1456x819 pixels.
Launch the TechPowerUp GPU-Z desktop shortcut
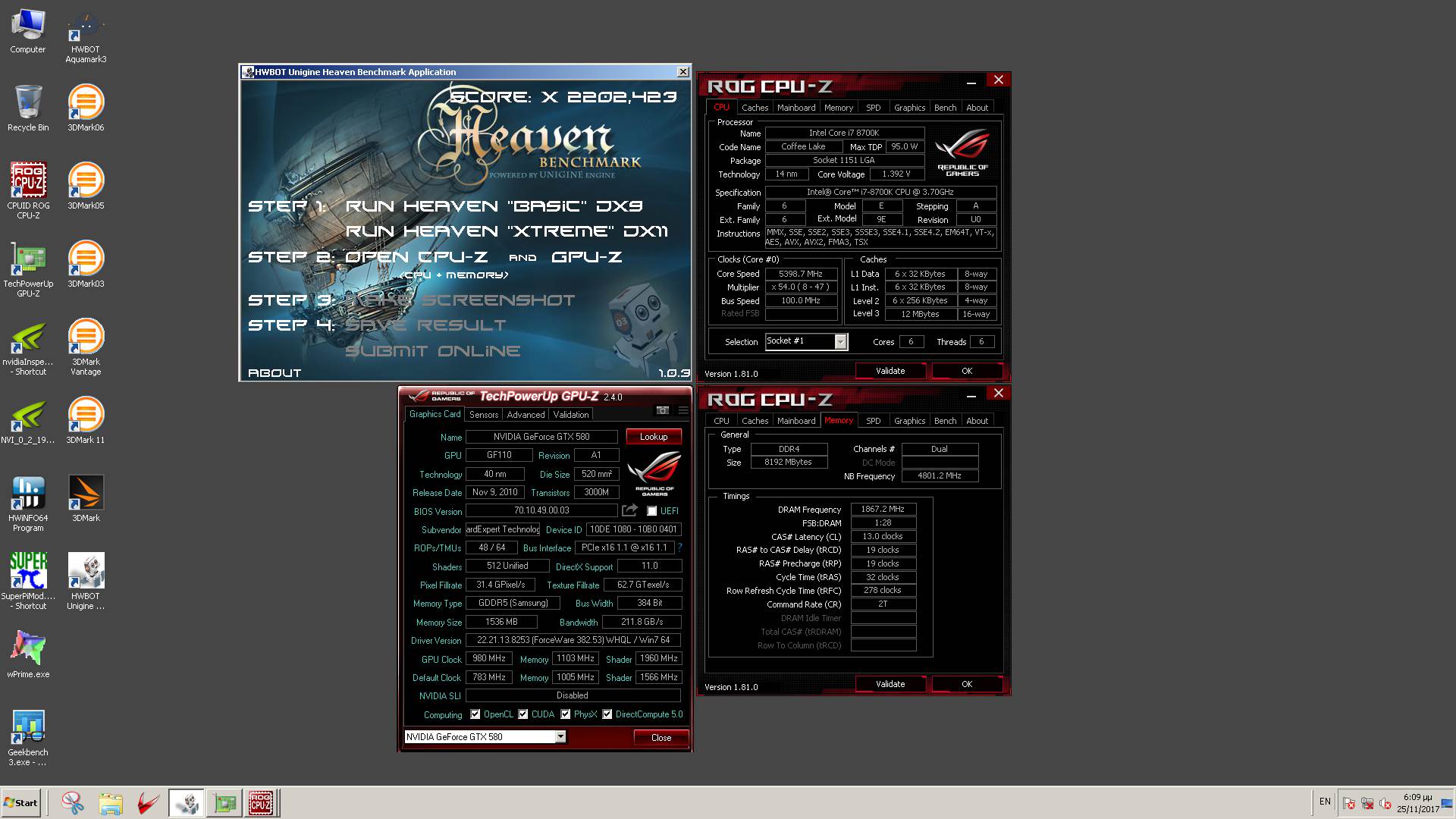tap(28, 268)
